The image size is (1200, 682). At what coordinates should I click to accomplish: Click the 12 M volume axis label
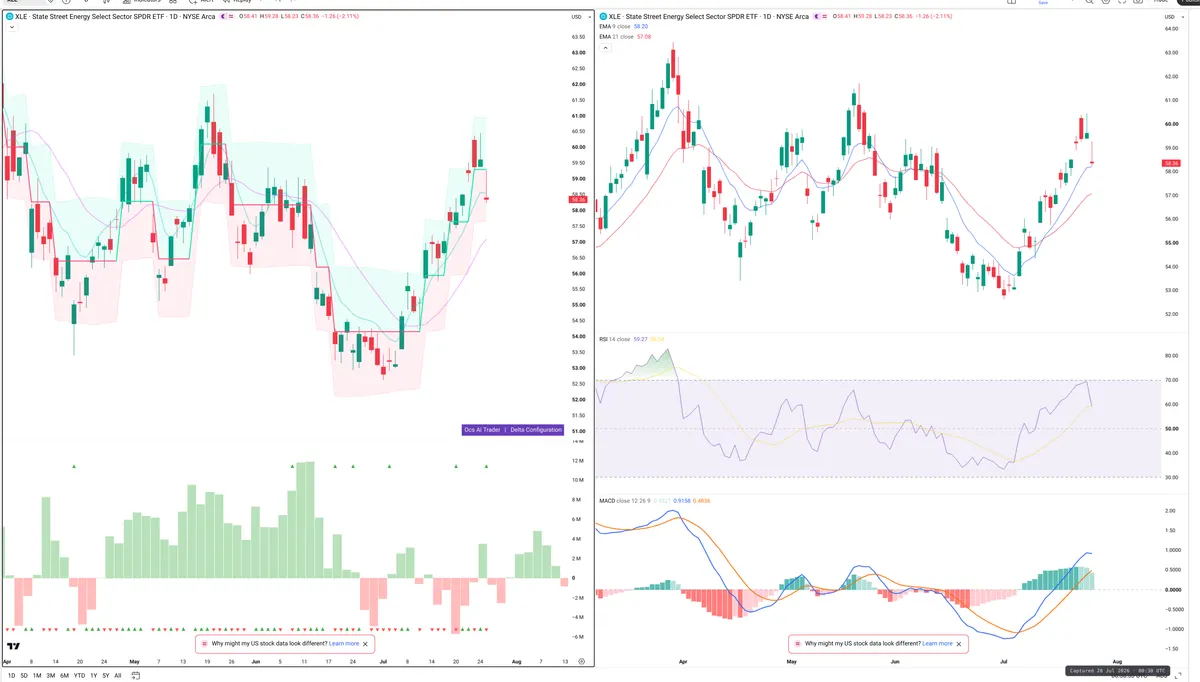coord(577,461)
